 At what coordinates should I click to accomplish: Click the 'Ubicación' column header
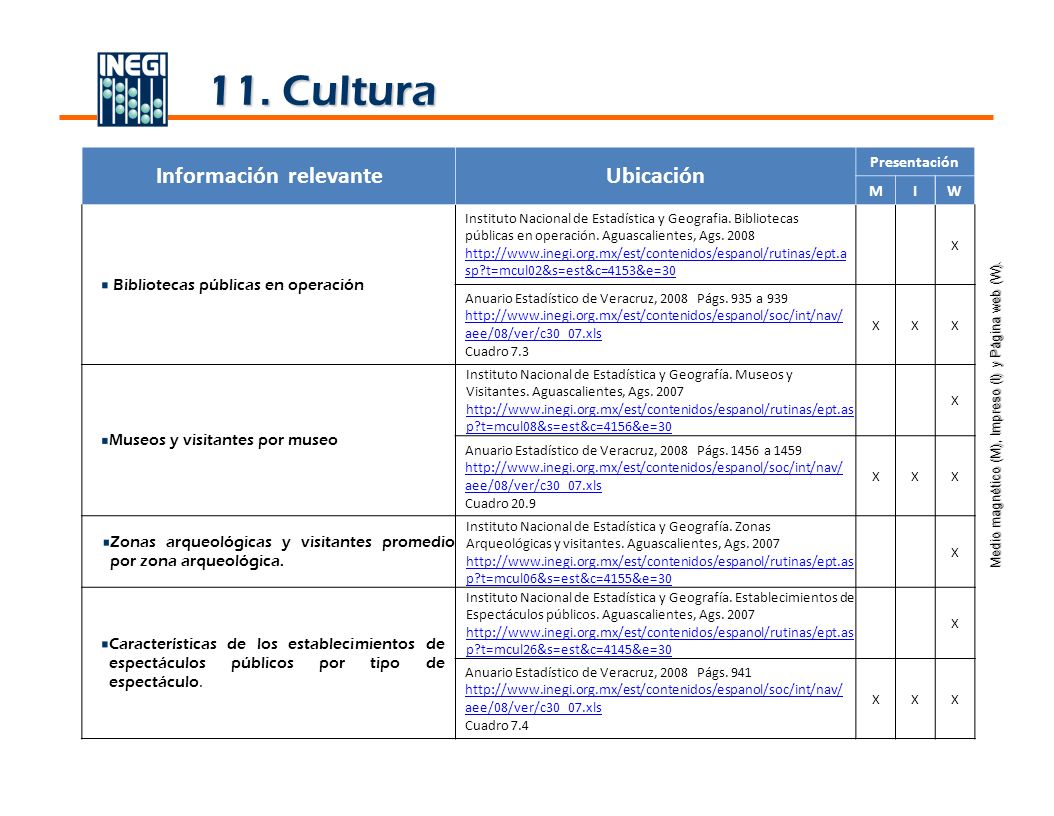pos(655,175)
